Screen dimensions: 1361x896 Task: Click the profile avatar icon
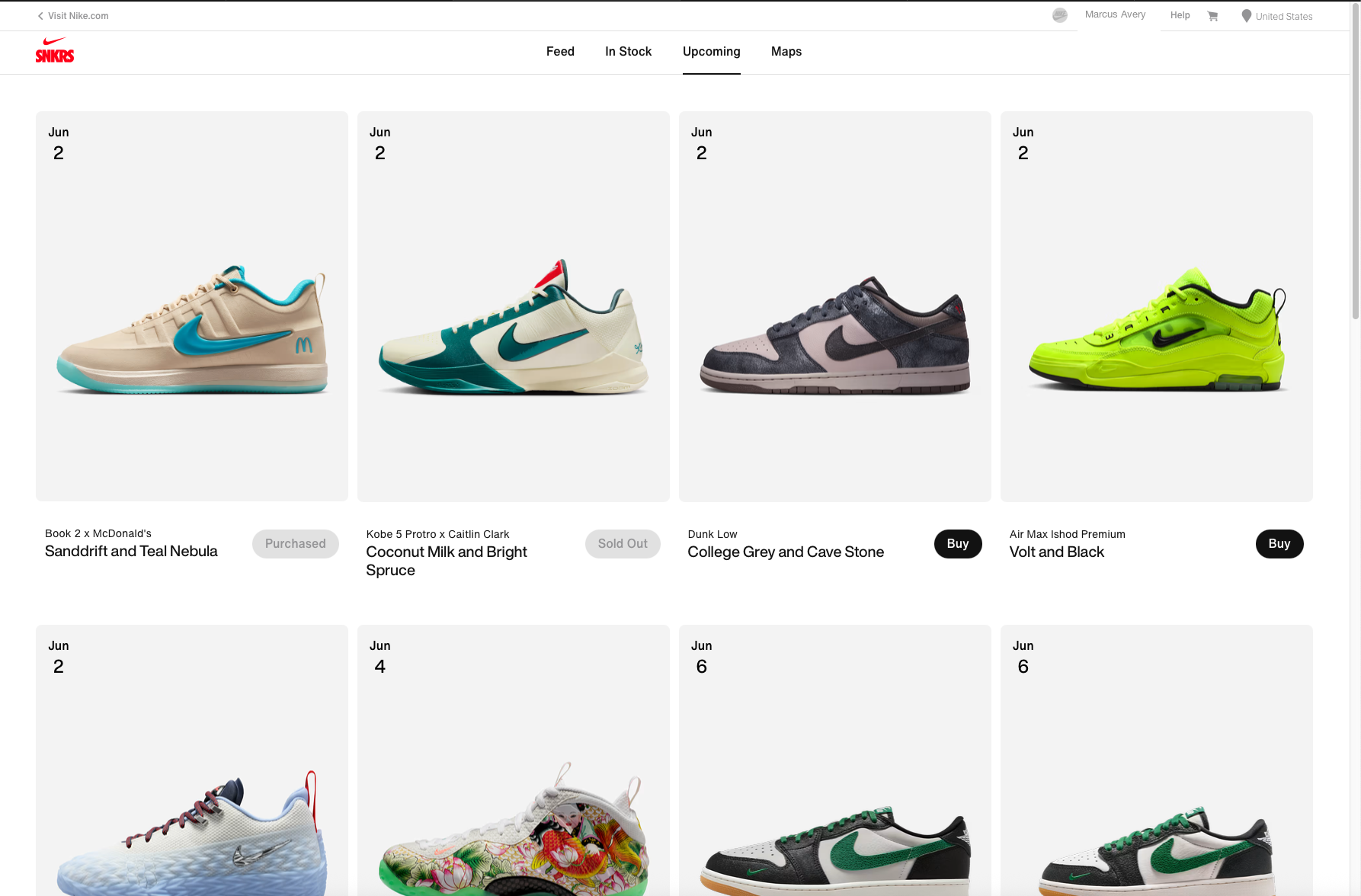coord(1060,15)
